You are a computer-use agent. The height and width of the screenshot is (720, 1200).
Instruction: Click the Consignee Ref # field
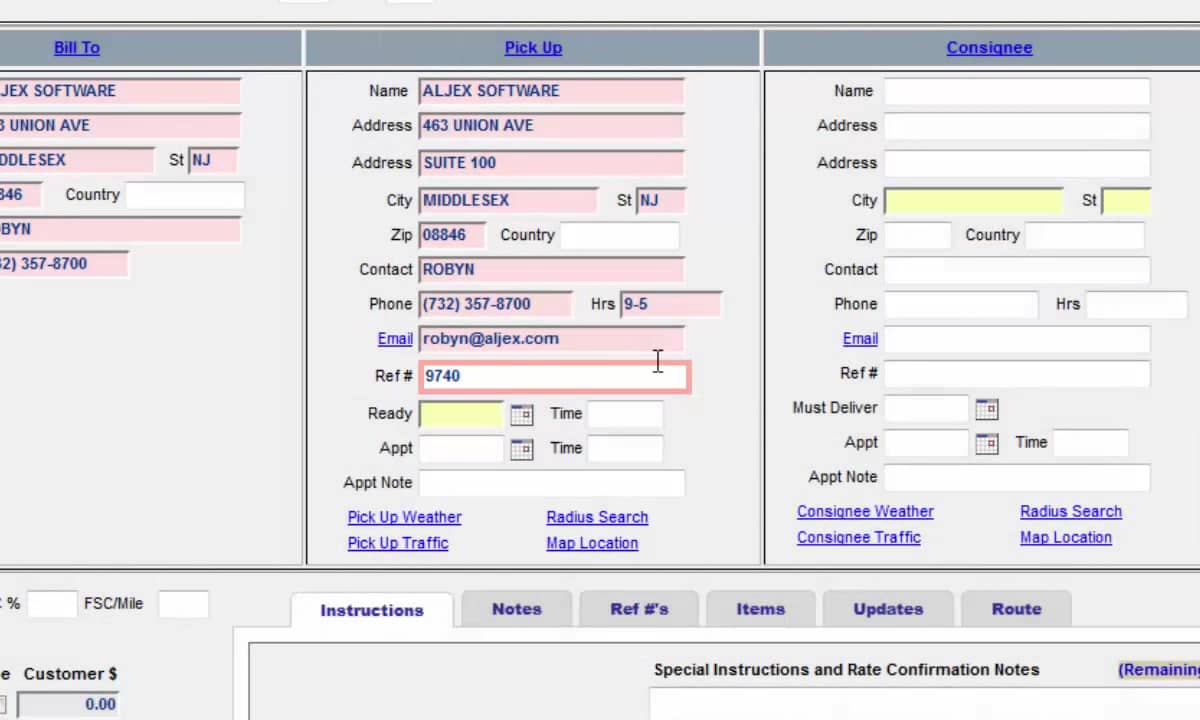[x=1016, y=374]
